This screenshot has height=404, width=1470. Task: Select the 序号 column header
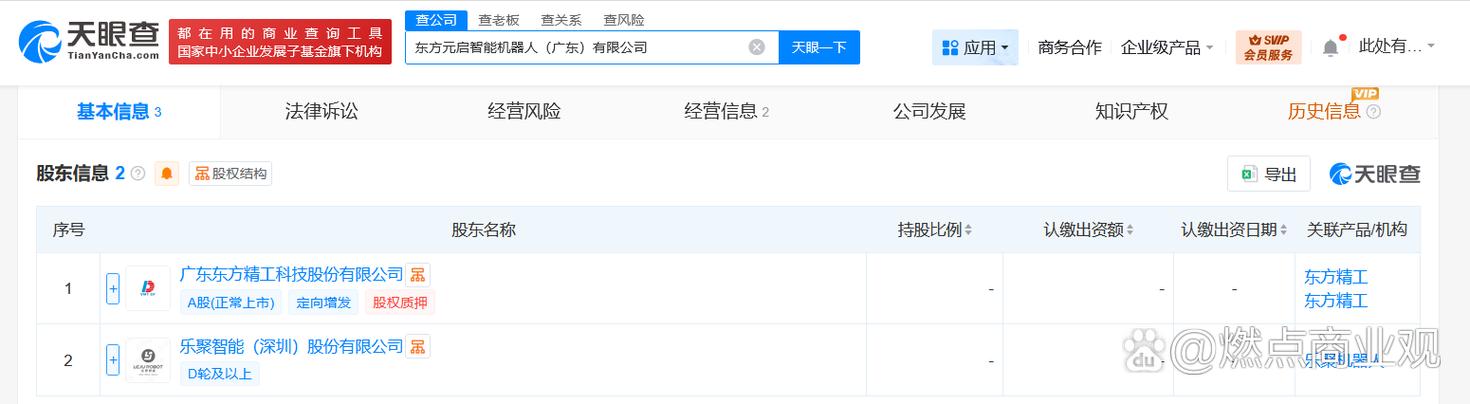68,230
